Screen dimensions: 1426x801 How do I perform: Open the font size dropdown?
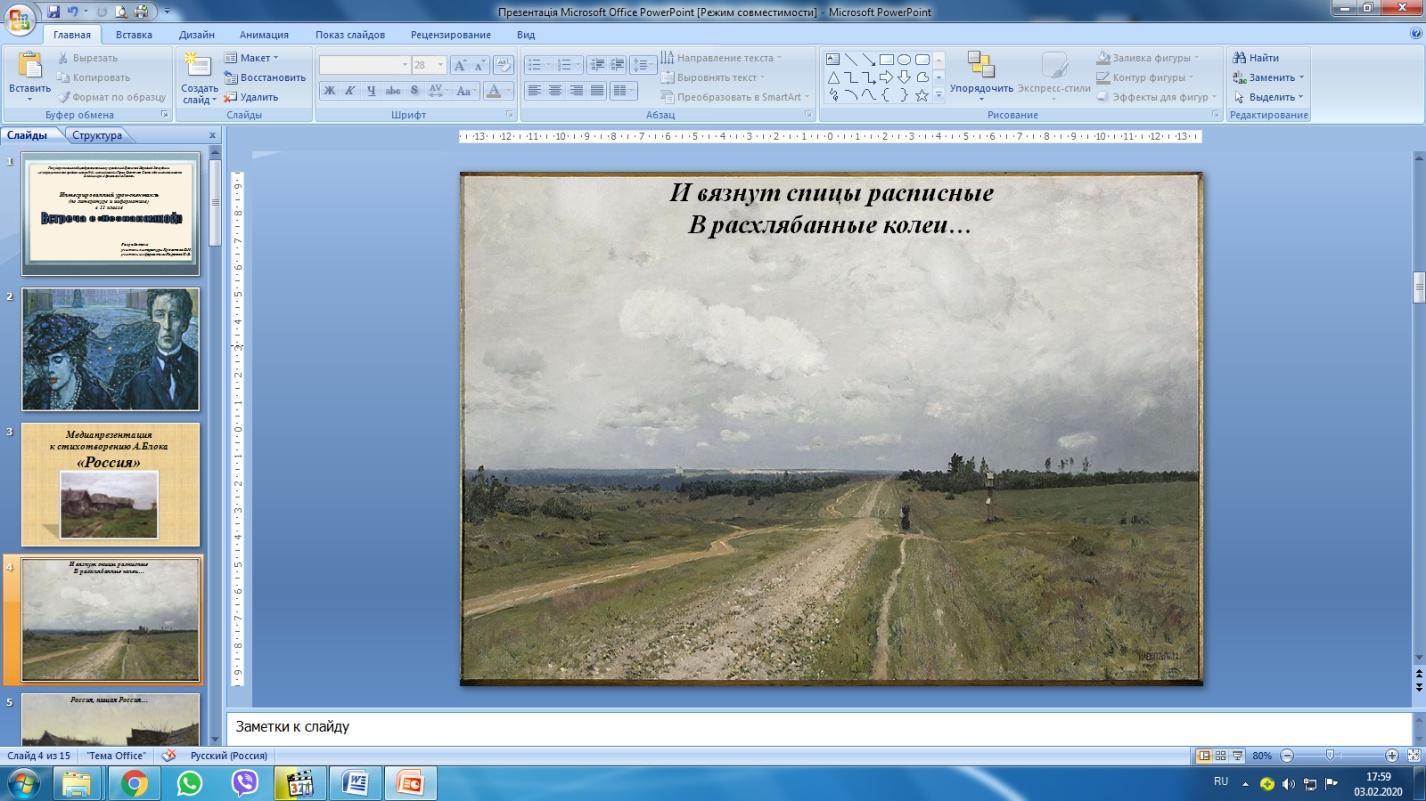440,65
